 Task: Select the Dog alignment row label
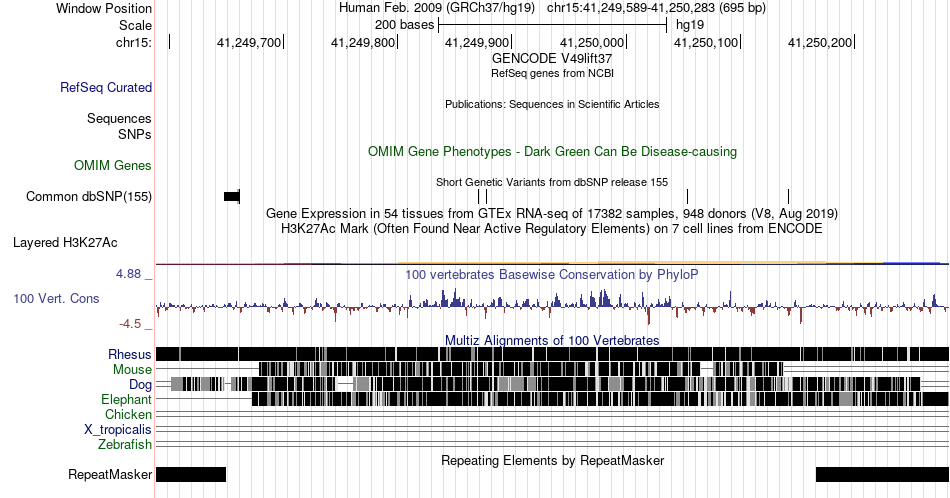coord(141,384)
